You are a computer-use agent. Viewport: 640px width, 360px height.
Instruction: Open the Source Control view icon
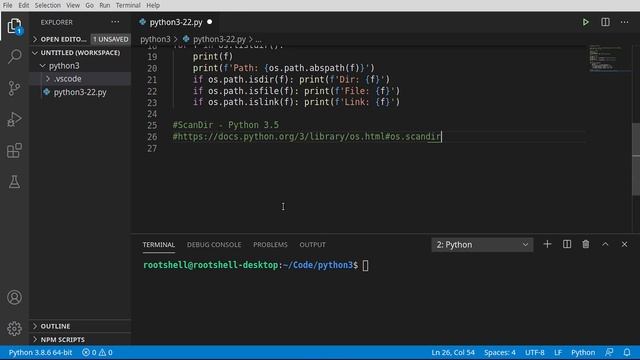click(x=14, y=88)
